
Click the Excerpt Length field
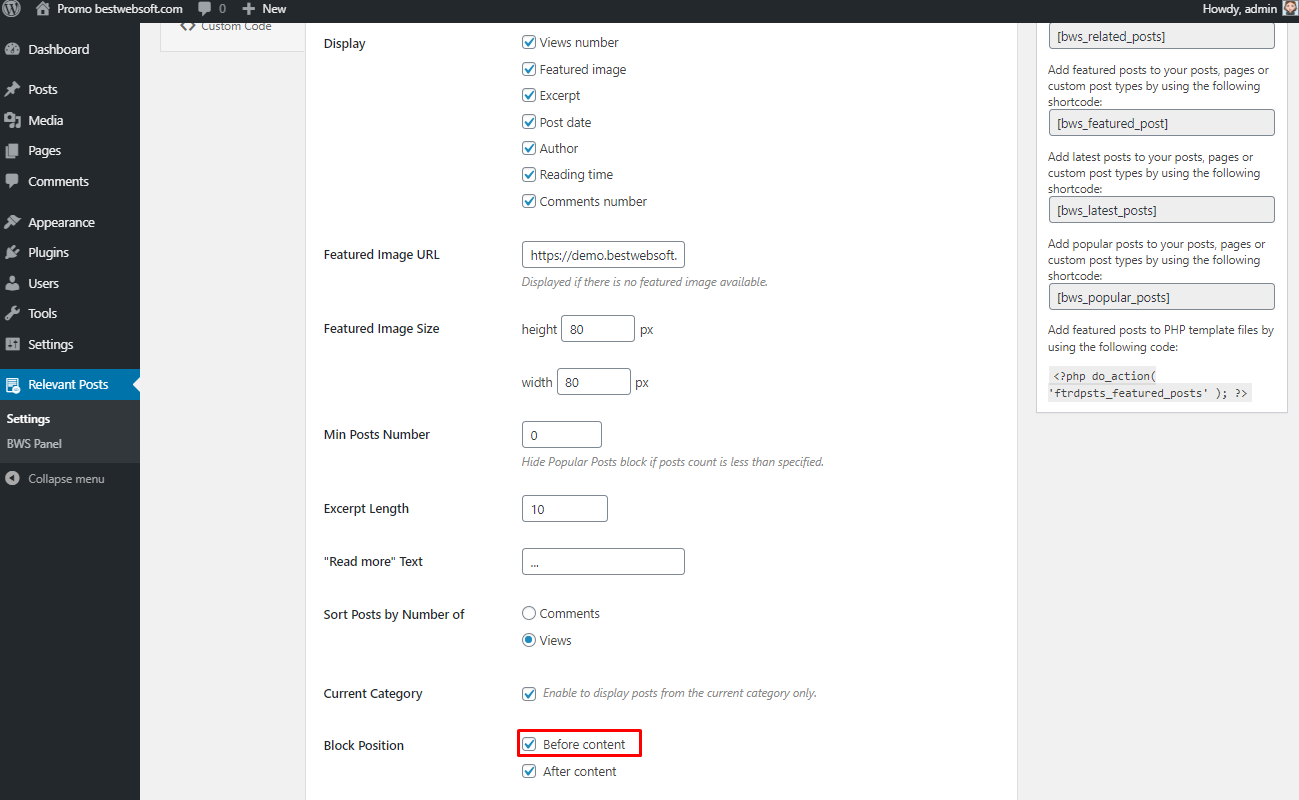(565, 508)
